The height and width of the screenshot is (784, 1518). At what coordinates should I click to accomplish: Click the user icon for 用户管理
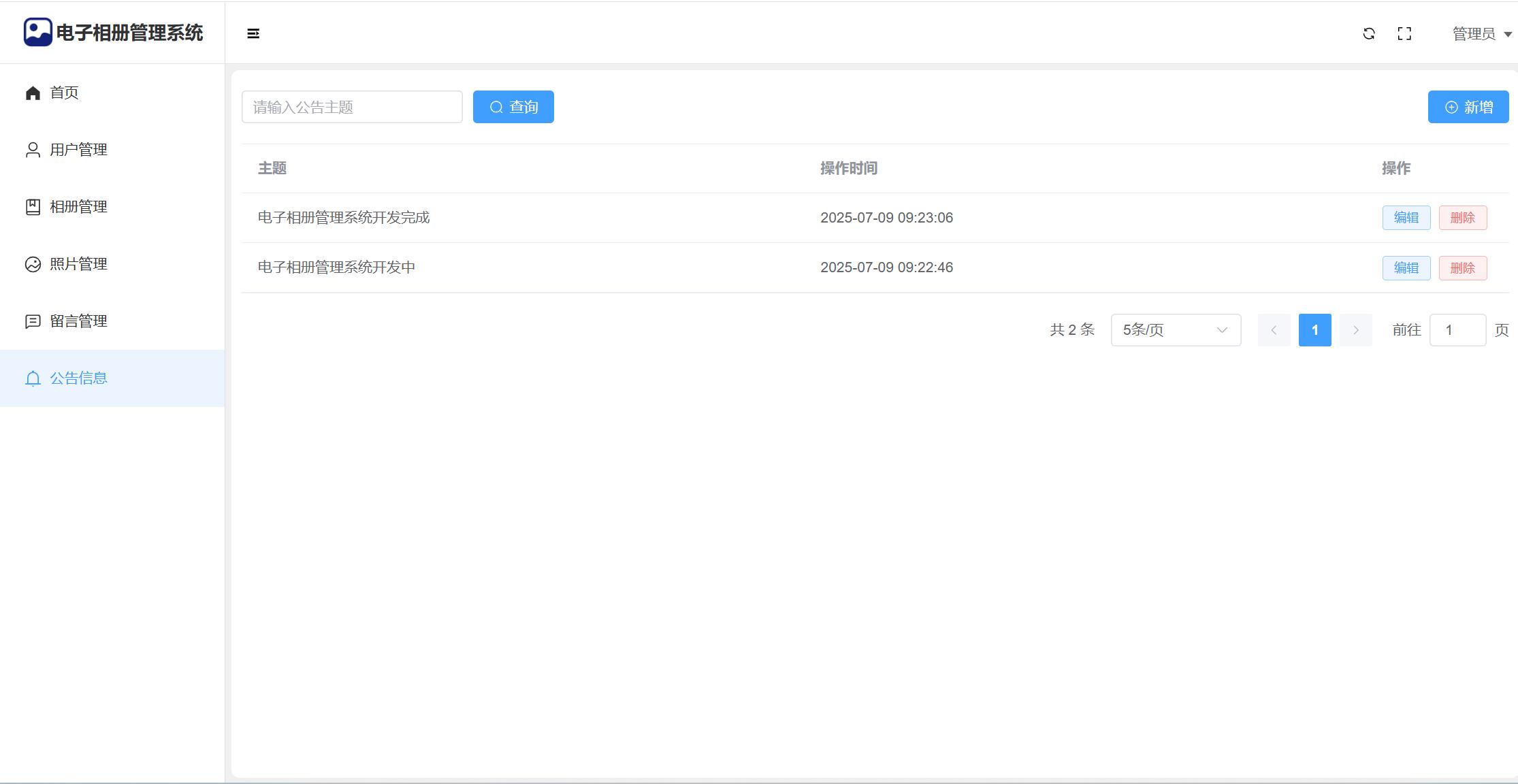[33, 150]
